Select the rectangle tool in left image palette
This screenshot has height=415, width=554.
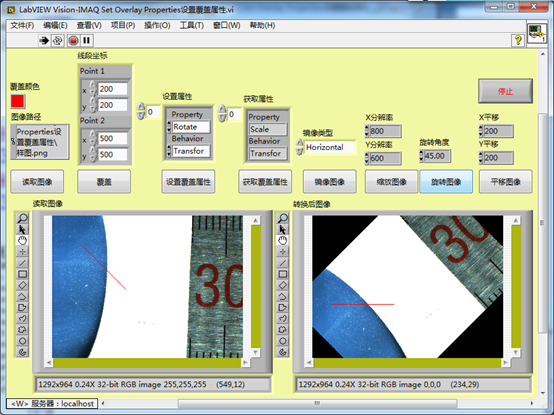click(22, 274)
